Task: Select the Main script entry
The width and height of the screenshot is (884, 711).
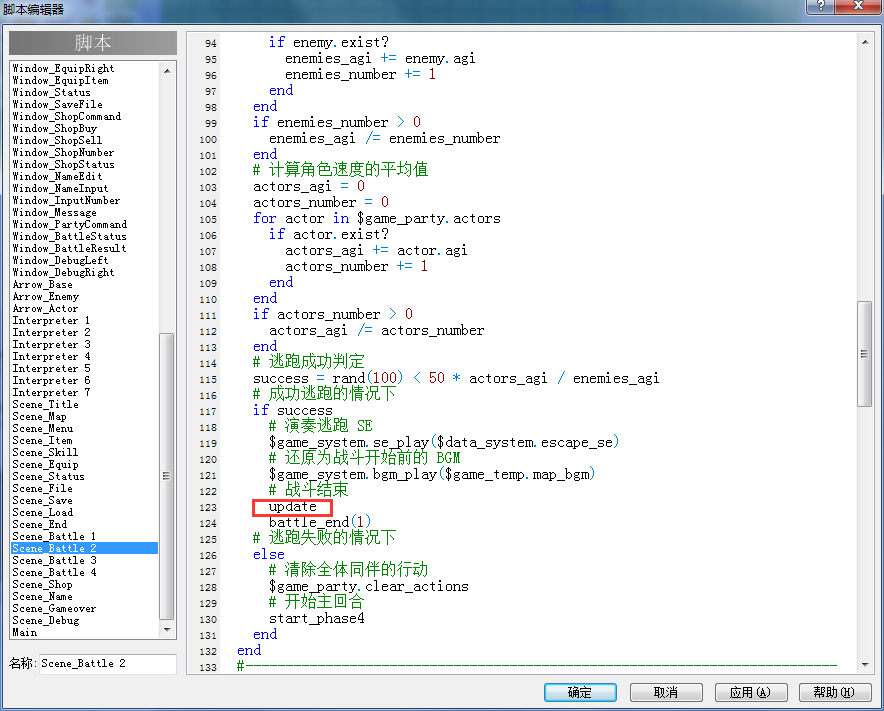Action: point(25,633)
